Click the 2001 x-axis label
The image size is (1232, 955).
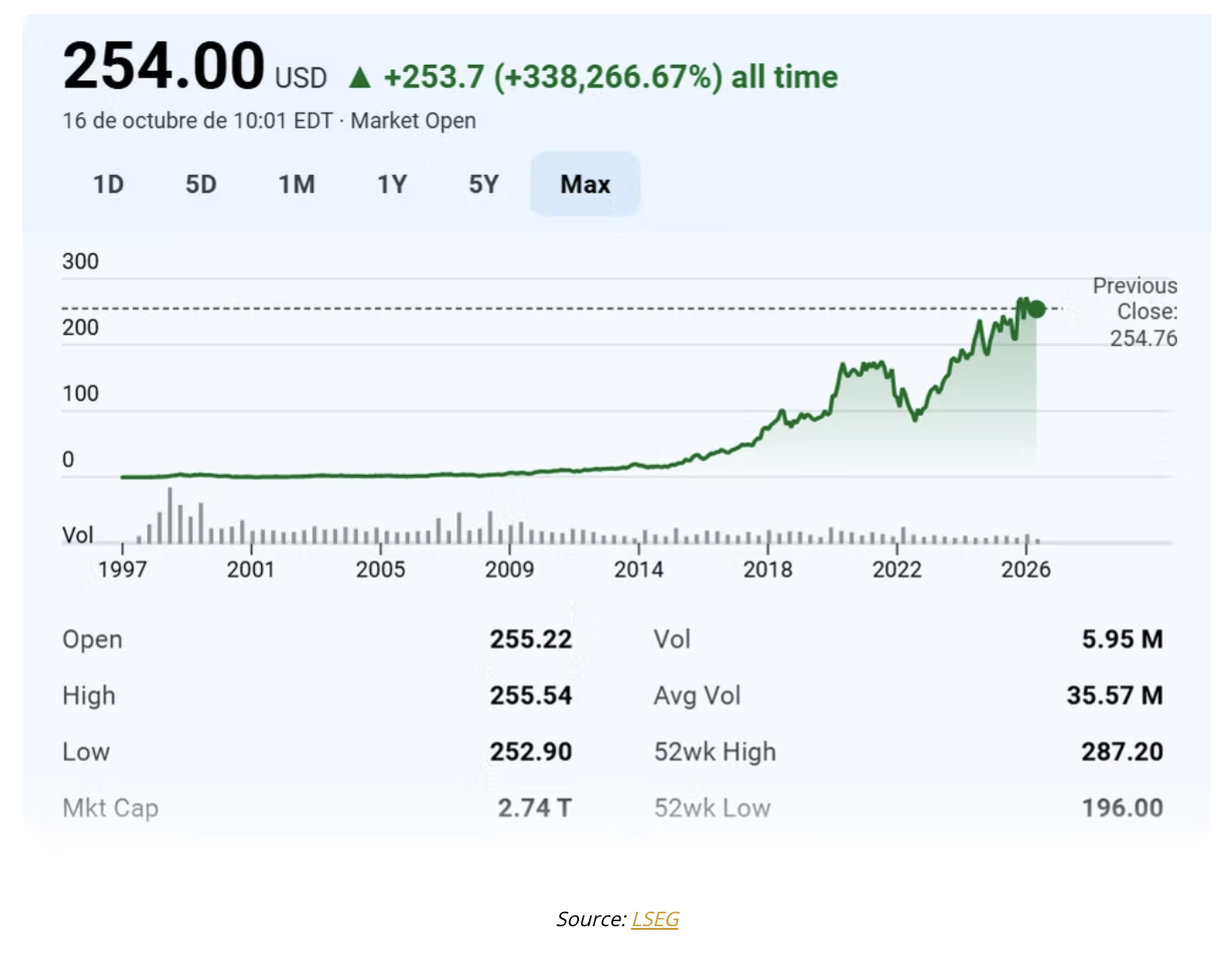(251, 569)
